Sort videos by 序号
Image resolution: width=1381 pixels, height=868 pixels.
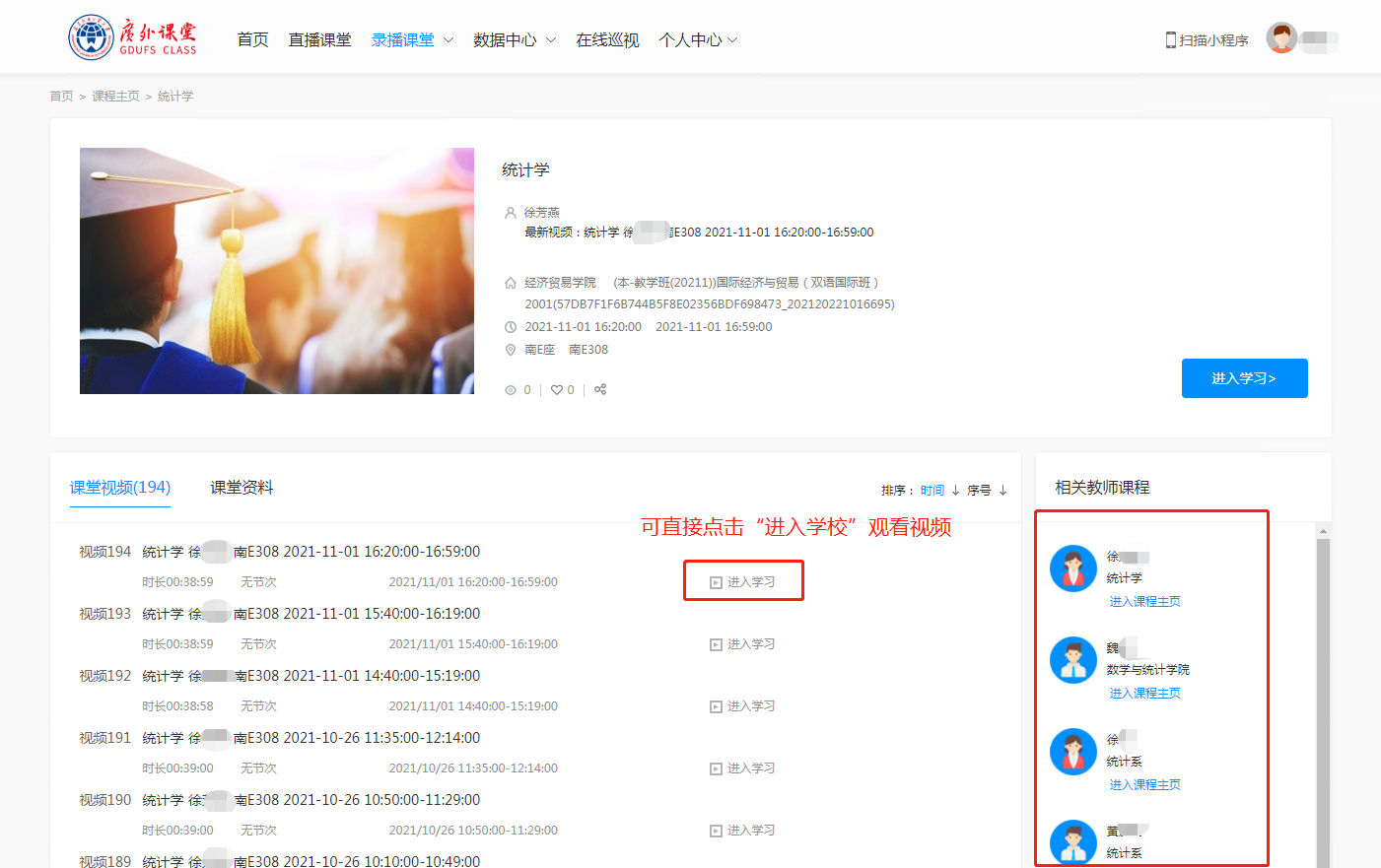[x=979, y=490]
